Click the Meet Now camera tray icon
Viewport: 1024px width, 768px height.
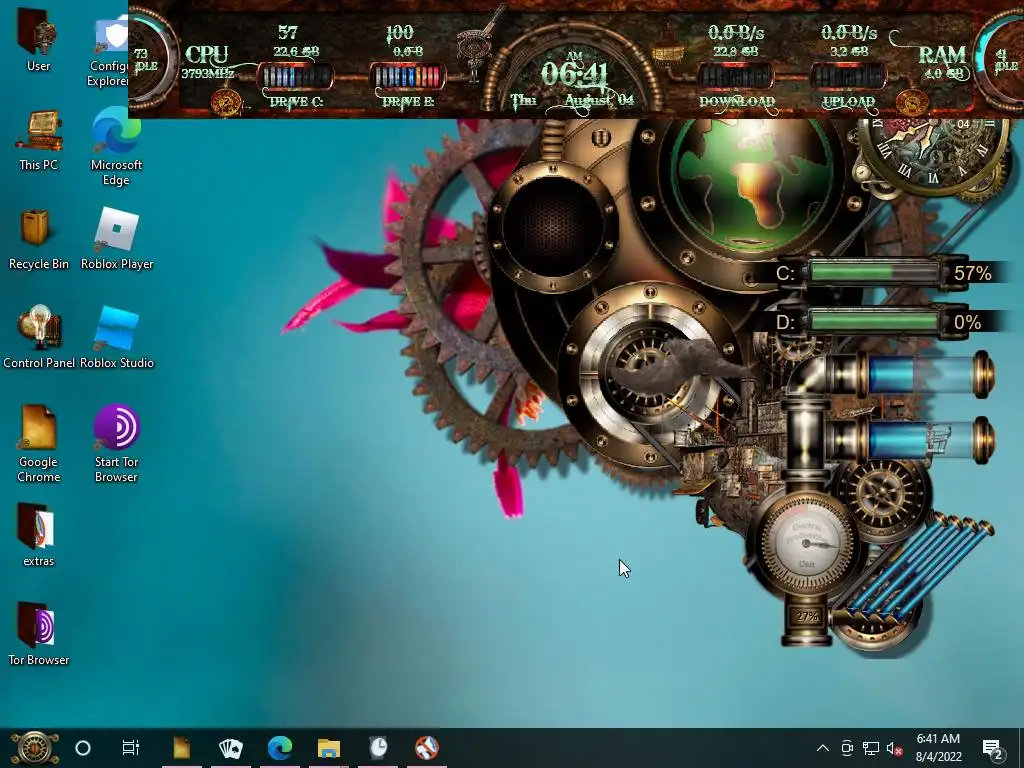[847, 748]
